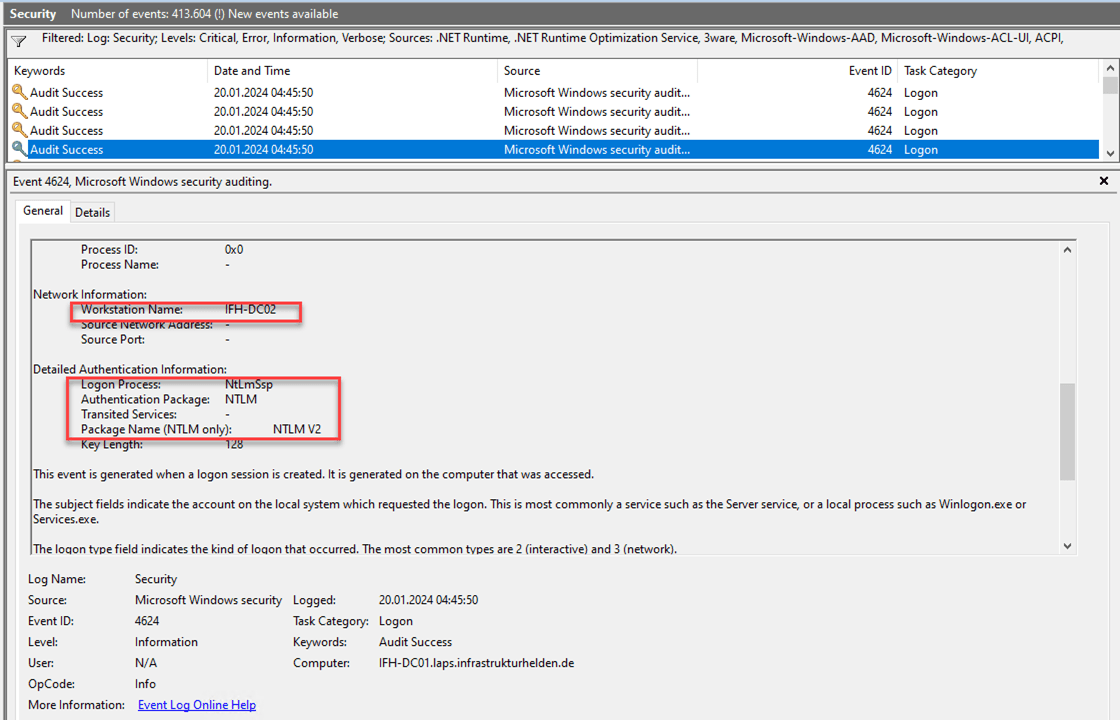The width and height of the screenshot is (1120, 720).
Task: Click the Source Port label
Action: (113, 339)
